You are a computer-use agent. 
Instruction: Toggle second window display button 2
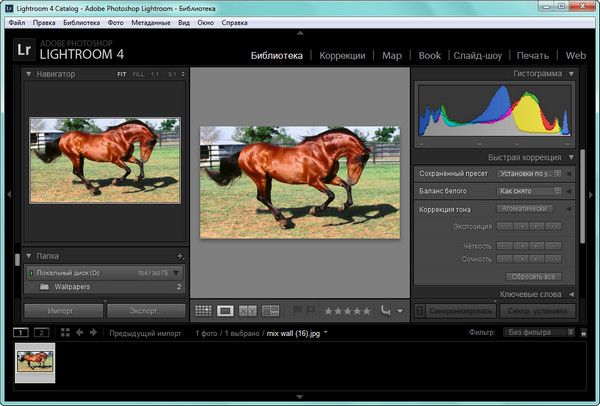point(41,332)
